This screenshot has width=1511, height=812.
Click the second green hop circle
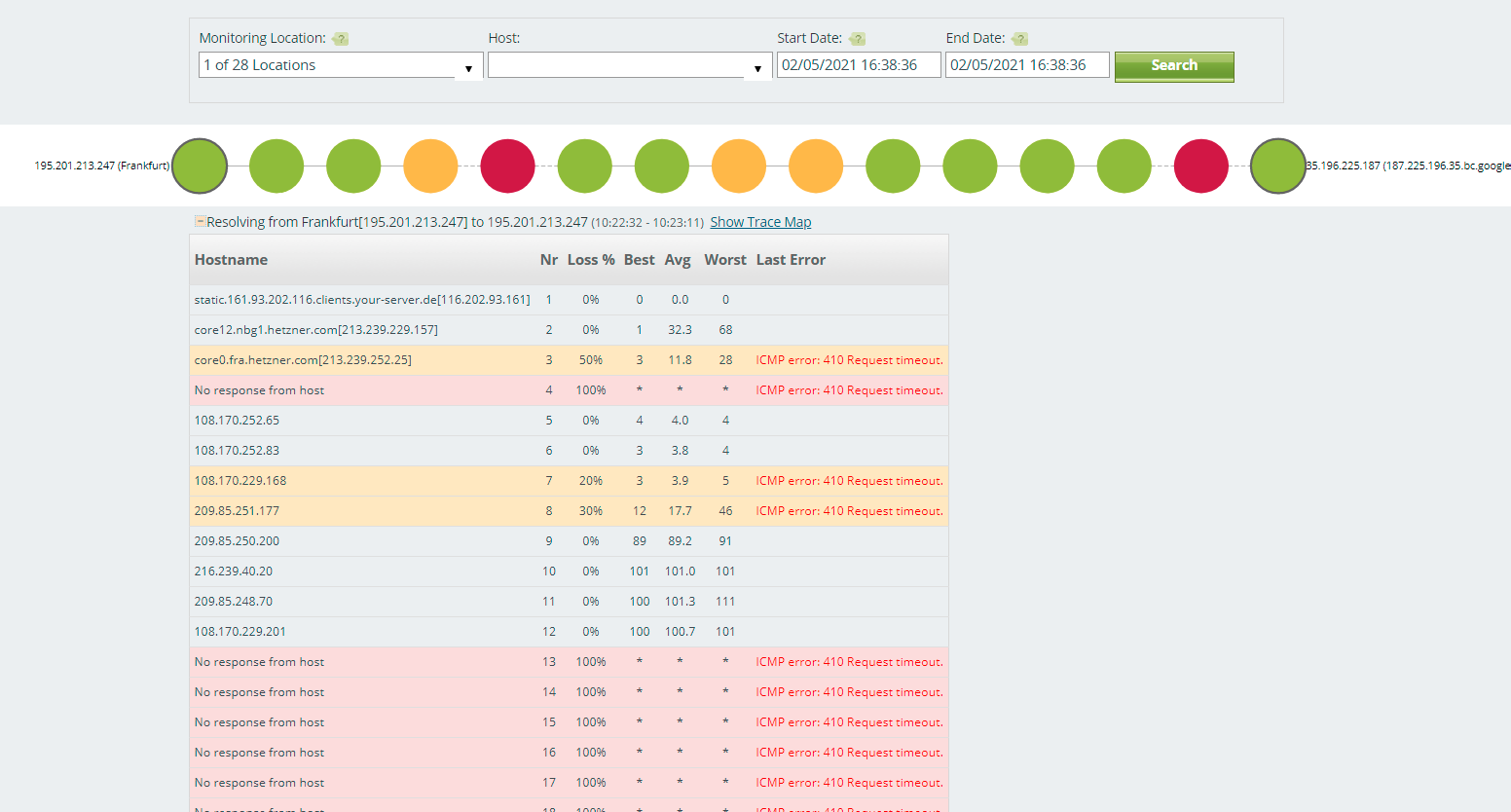pos(276,166)
